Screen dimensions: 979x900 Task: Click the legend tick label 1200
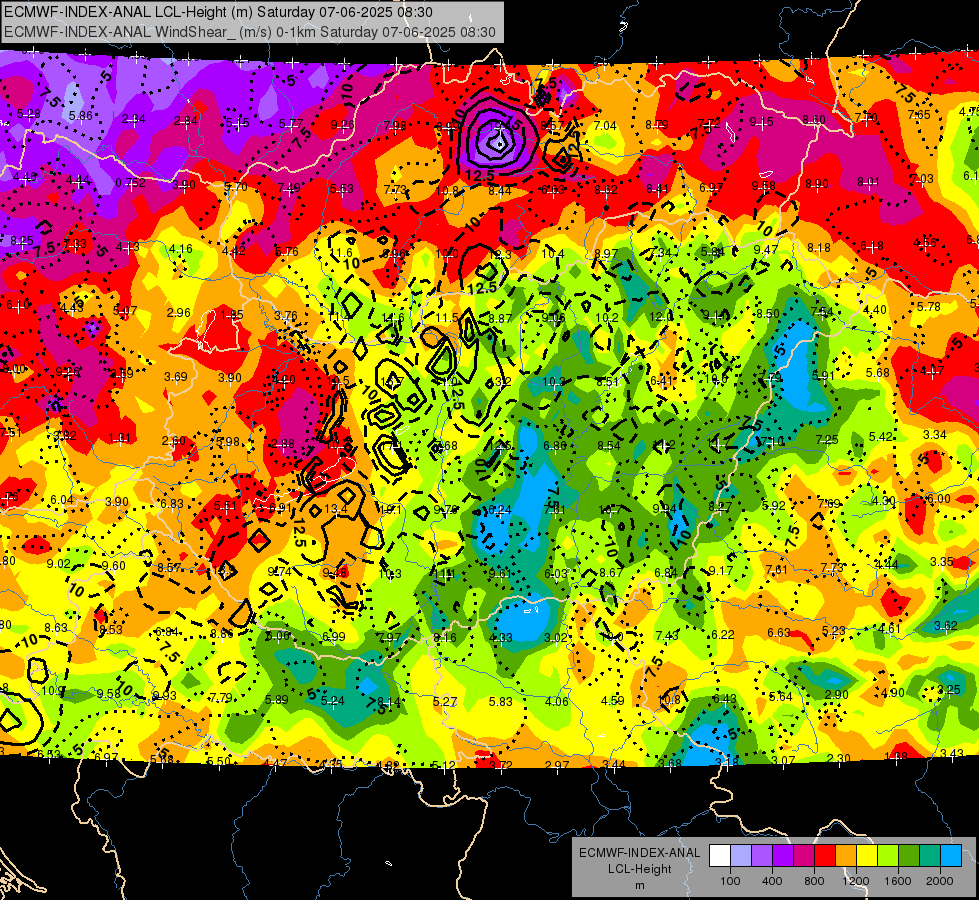tap(856, 881)
